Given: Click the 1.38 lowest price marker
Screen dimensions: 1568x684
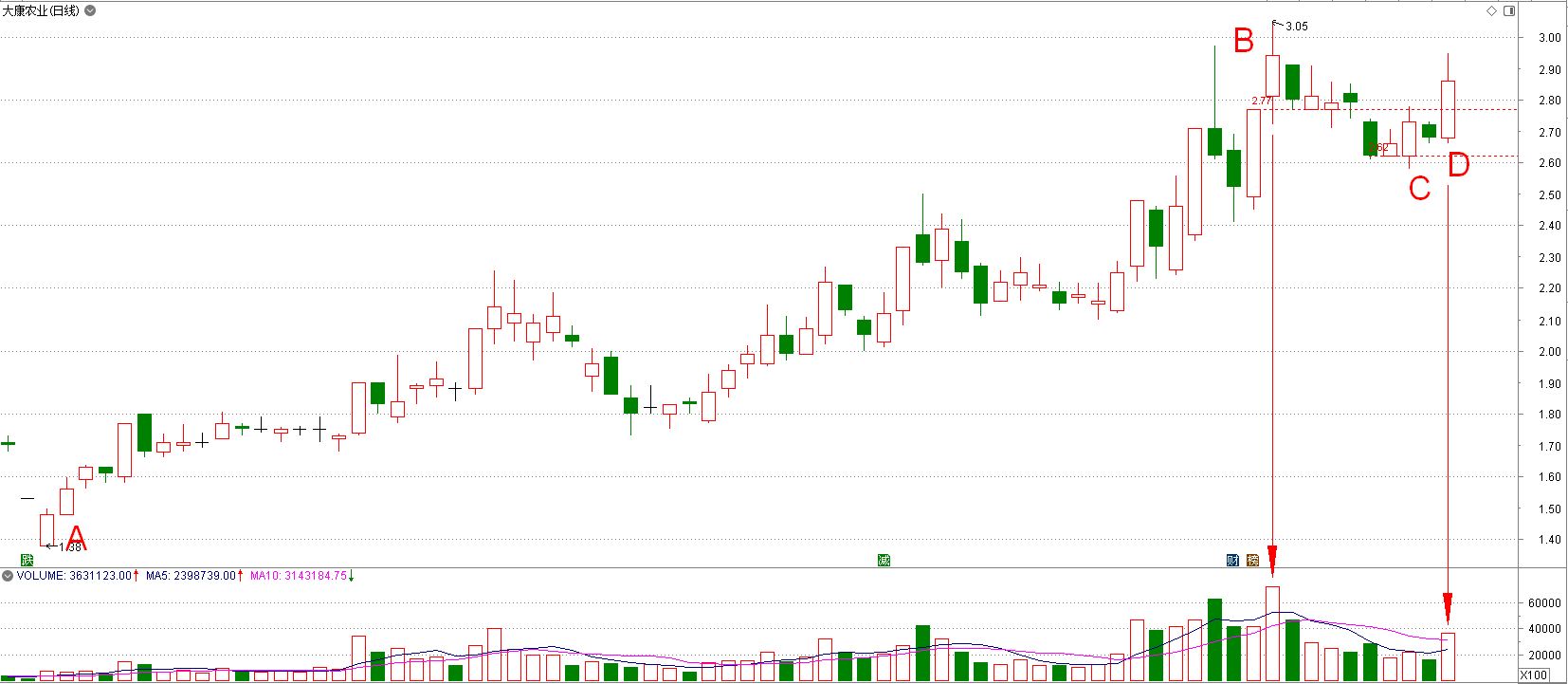Looking at the screenshot, I should click(x=69, y=547).
